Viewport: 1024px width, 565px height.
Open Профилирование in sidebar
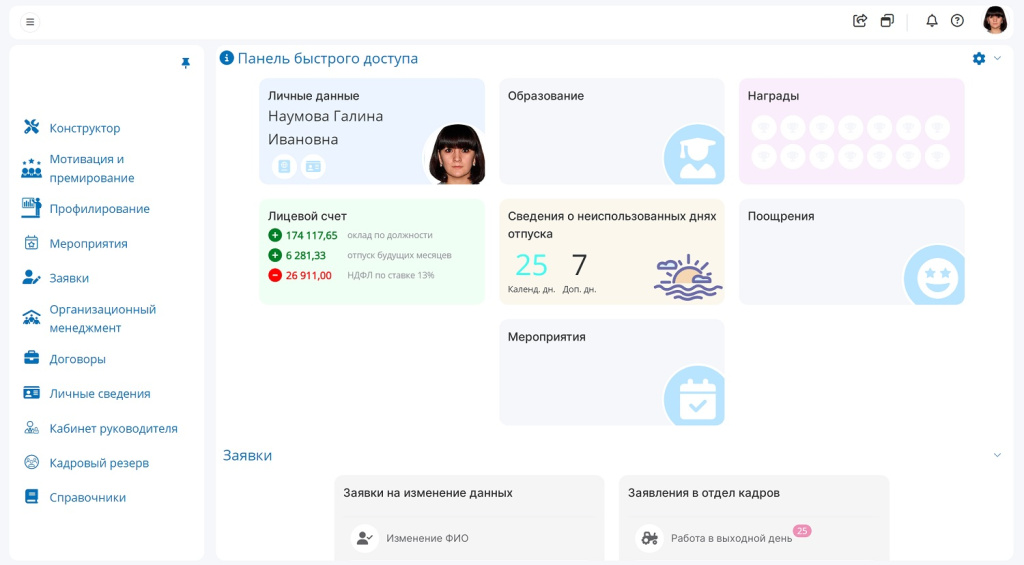click(99, 209)
